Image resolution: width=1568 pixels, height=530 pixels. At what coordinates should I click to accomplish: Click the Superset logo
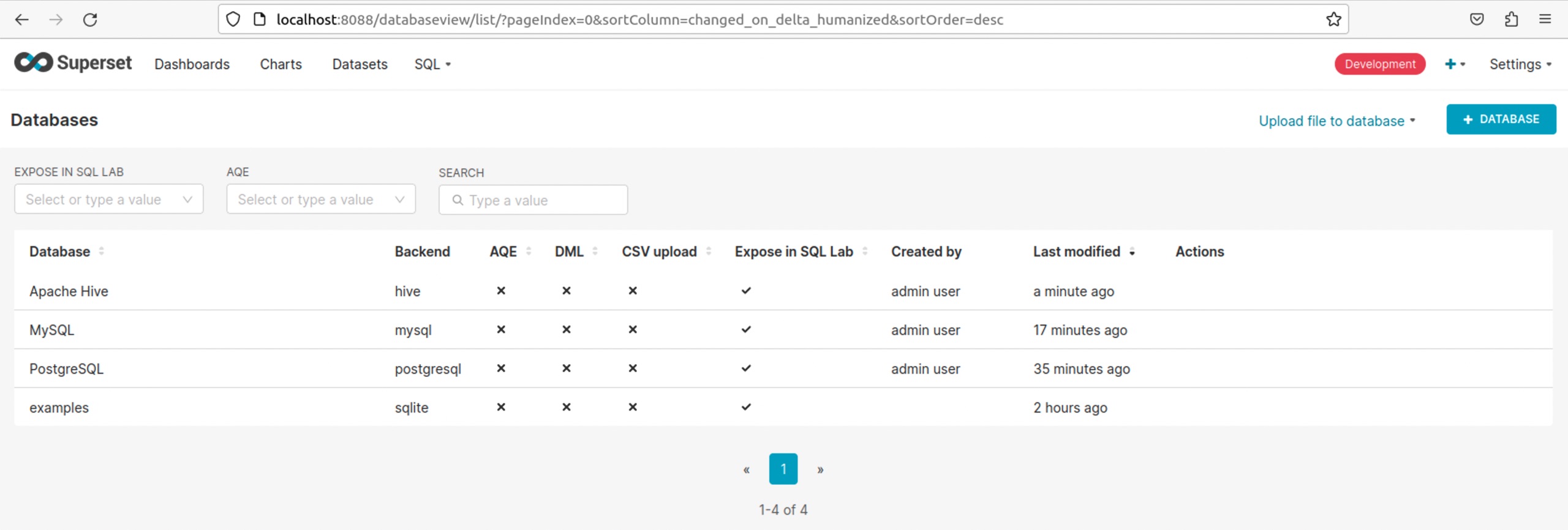pos(73,63)
